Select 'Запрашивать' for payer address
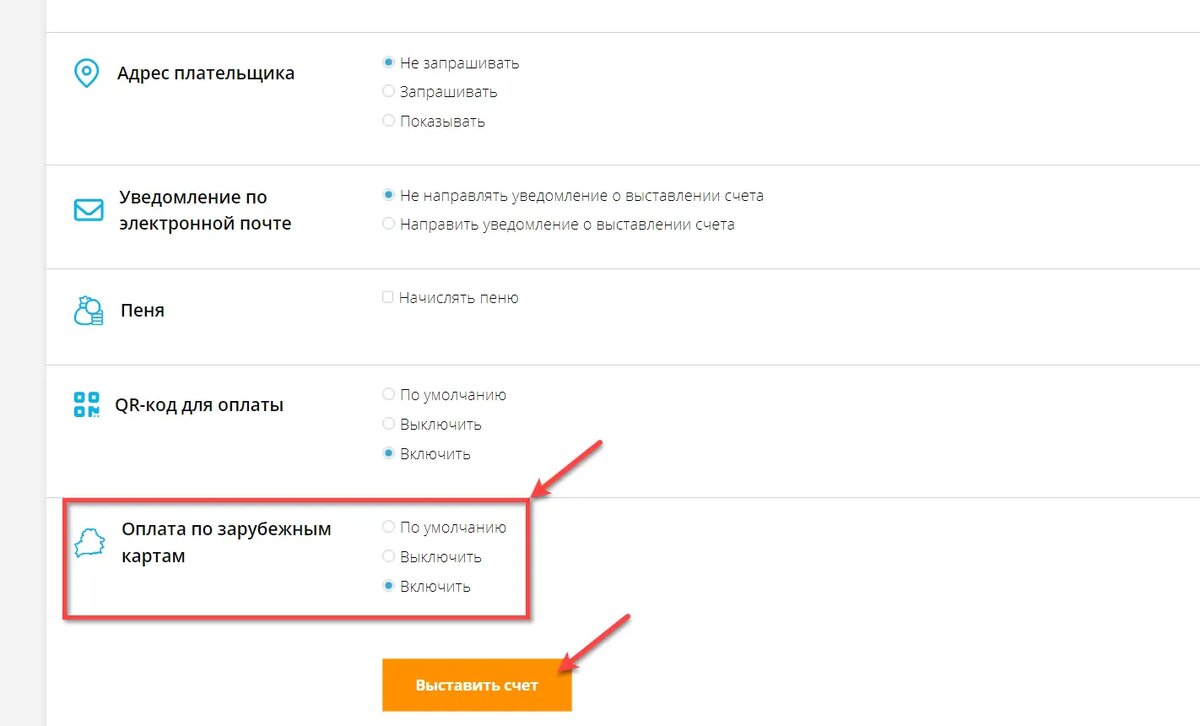This screenshot has height=726, width=1200. [389, 92]
